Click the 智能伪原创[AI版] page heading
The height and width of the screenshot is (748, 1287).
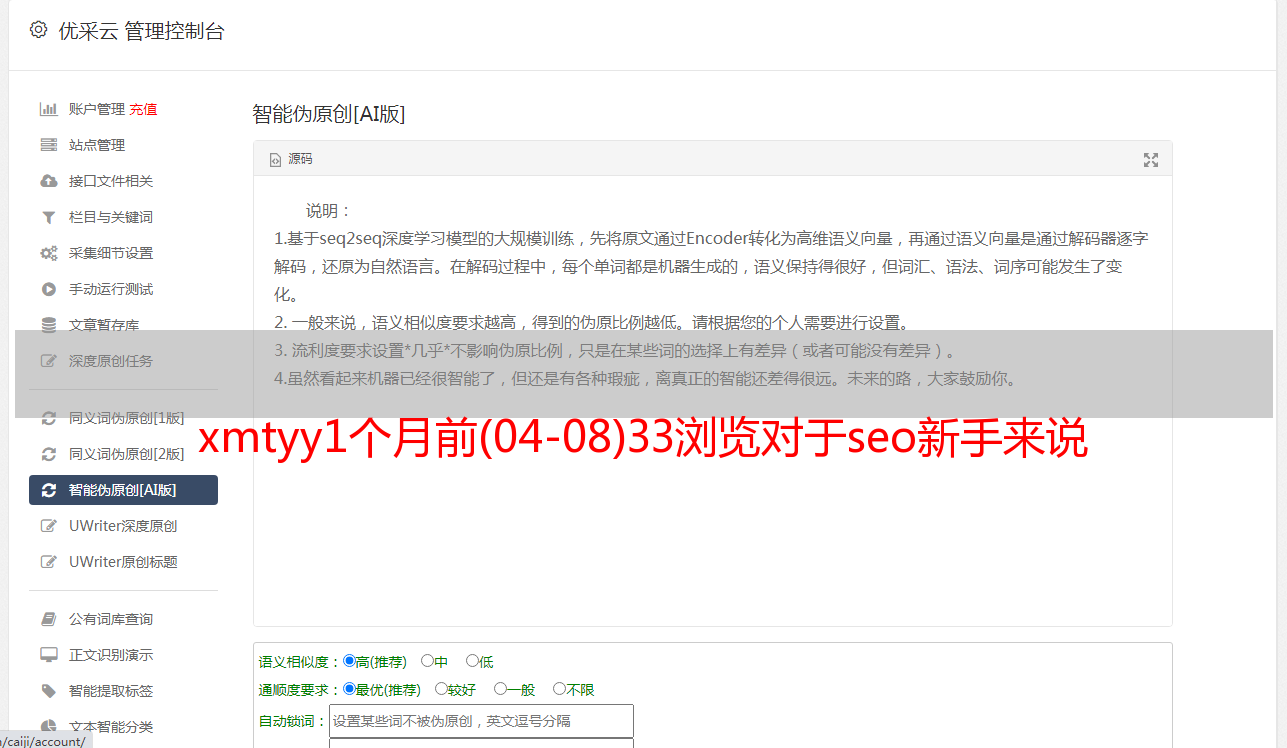click(329, 114)
